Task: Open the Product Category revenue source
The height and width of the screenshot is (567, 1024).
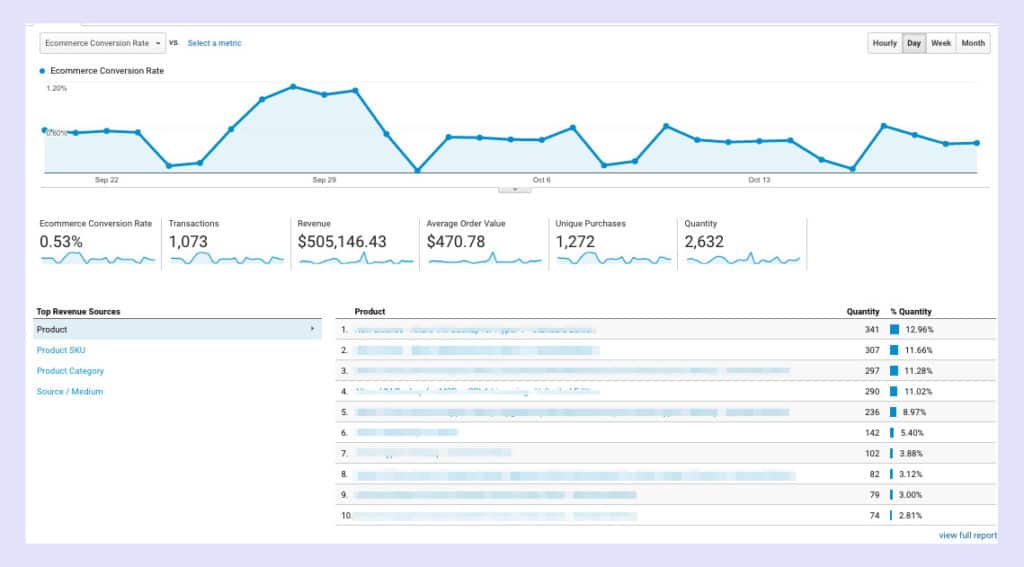Action: tap(70, 371)
